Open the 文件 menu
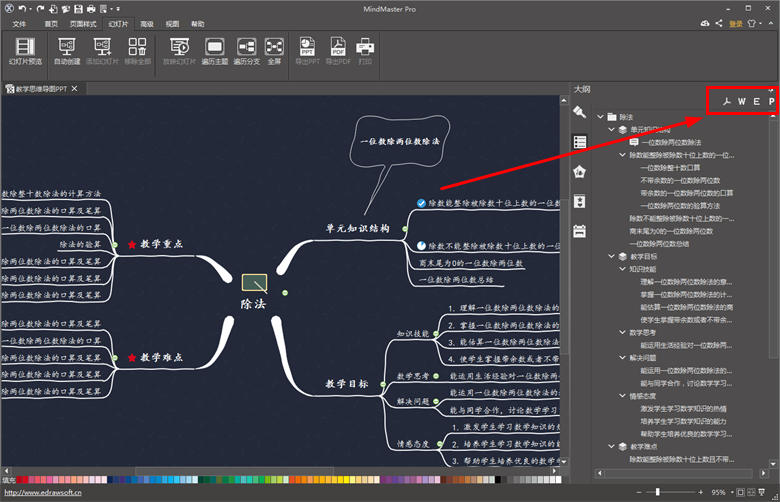 pos(19,24)
